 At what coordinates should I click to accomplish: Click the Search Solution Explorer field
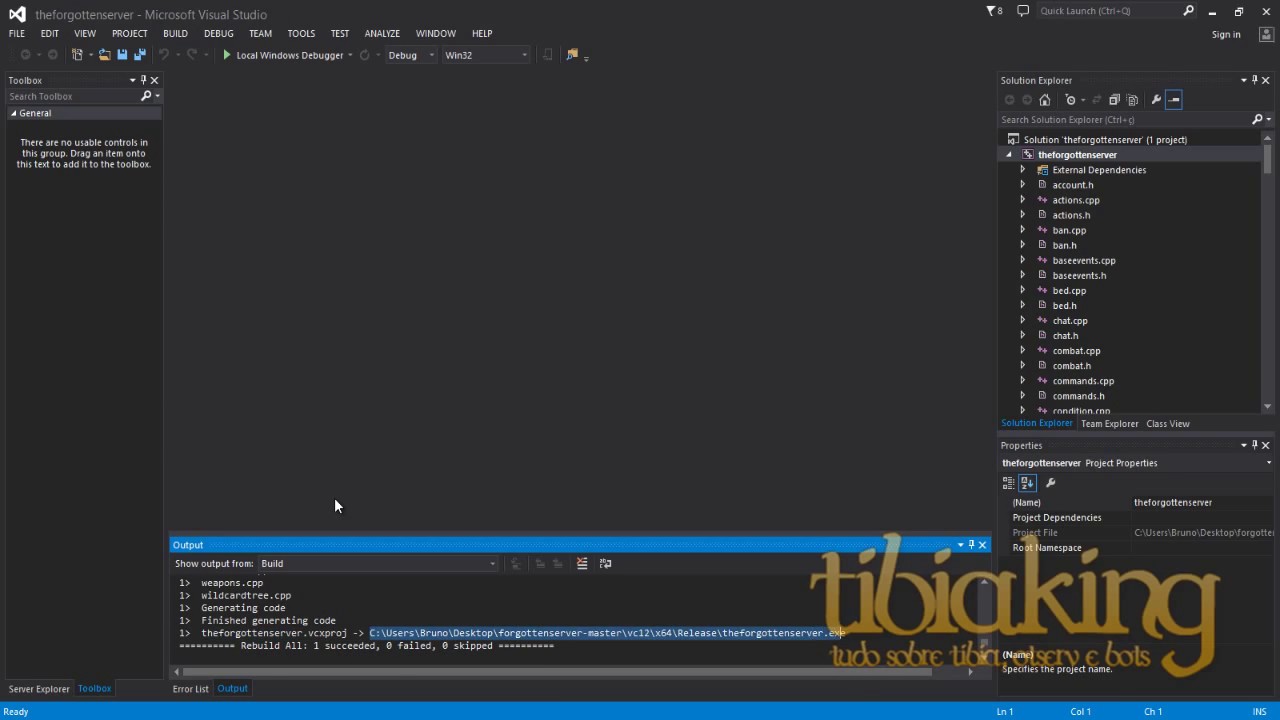1125,119
